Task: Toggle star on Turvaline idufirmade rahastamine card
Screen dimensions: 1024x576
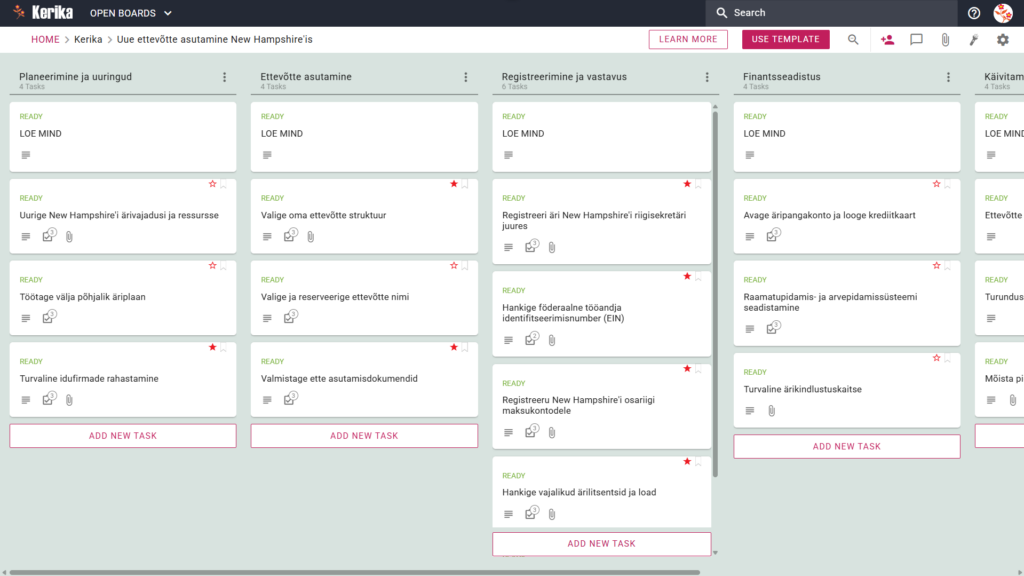Action: point(212,347)
